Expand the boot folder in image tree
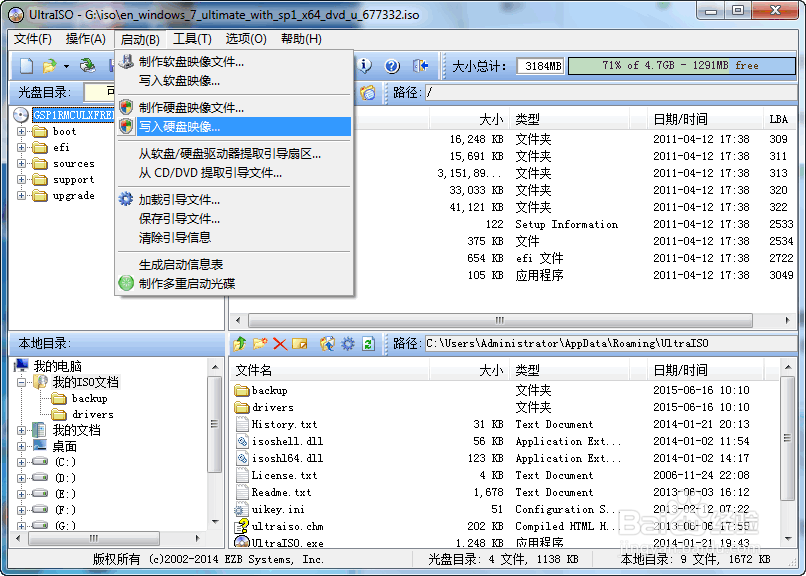Viewport: 806px width, 576px height. (x=21, y=132)
